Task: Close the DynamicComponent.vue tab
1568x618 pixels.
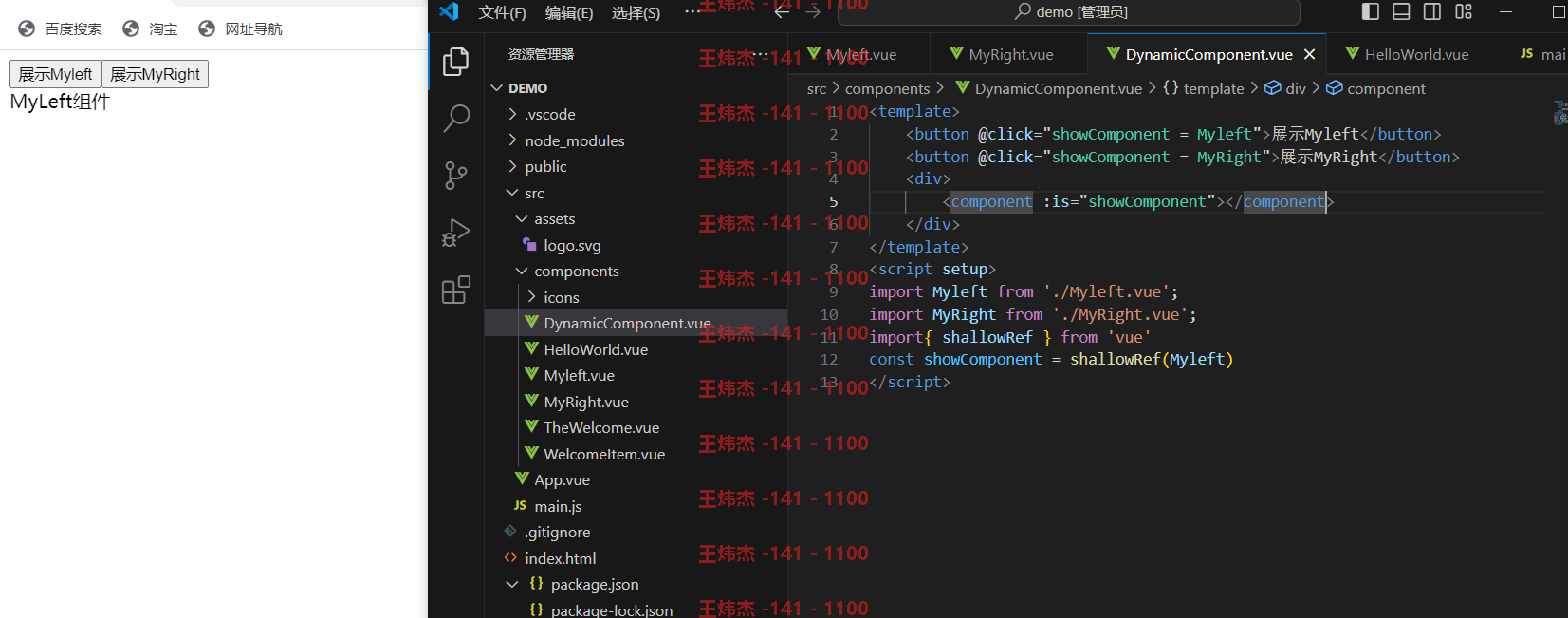Action: 1309,54
